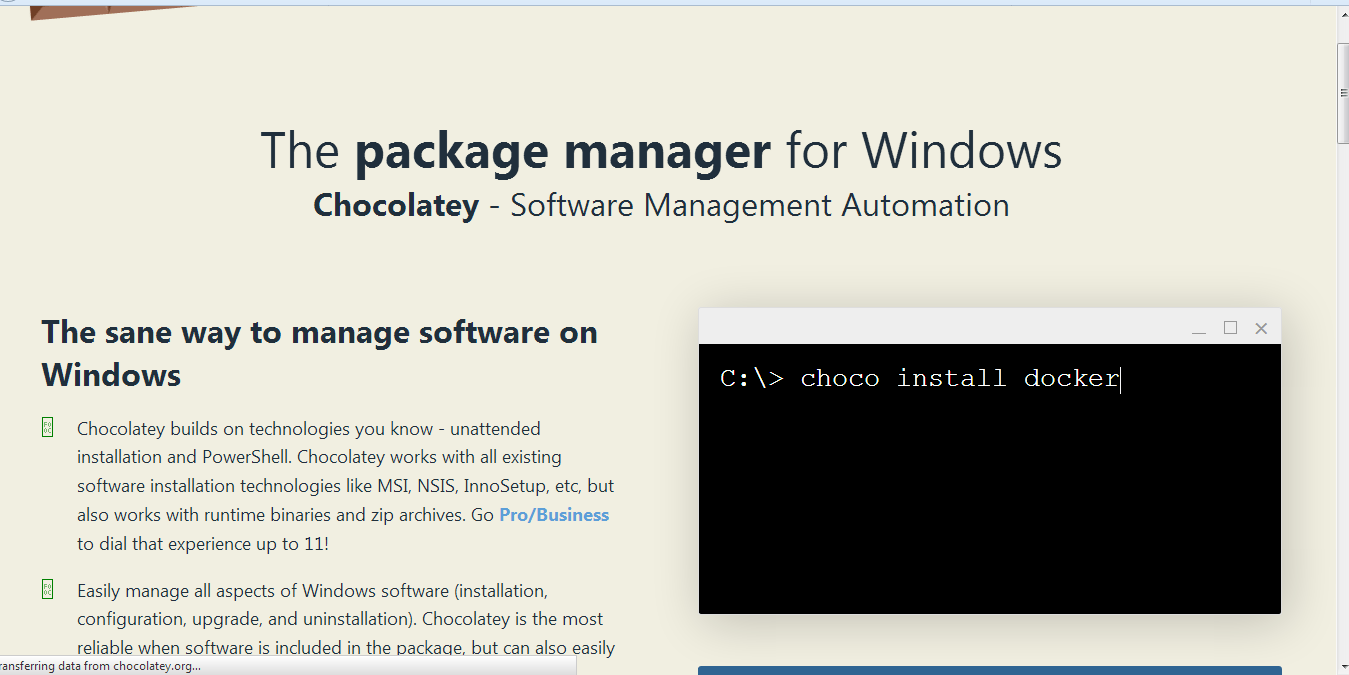Click the 'Chocolatey - Software Management Automation' subtitle
The height and width of the screenshot is (675, 1349).
point(661,205)
